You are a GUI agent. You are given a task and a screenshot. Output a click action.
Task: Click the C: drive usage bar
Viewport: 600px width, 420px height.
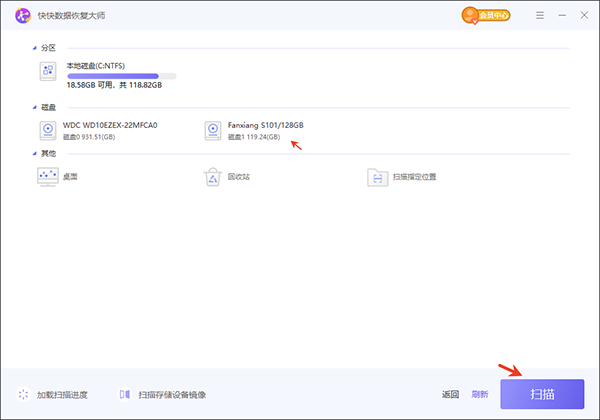(x=122, y=76)
